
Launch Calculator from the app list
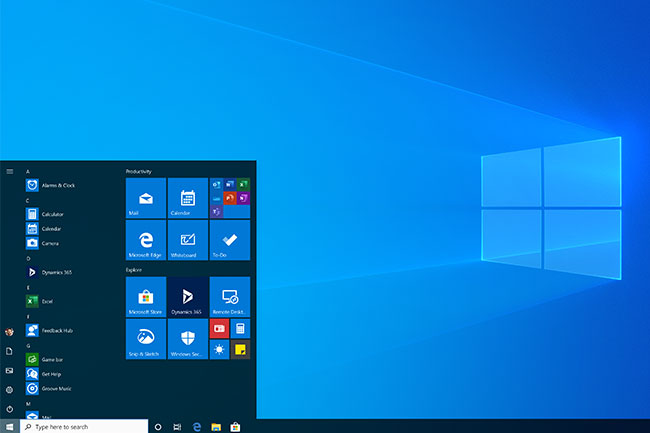45,214
